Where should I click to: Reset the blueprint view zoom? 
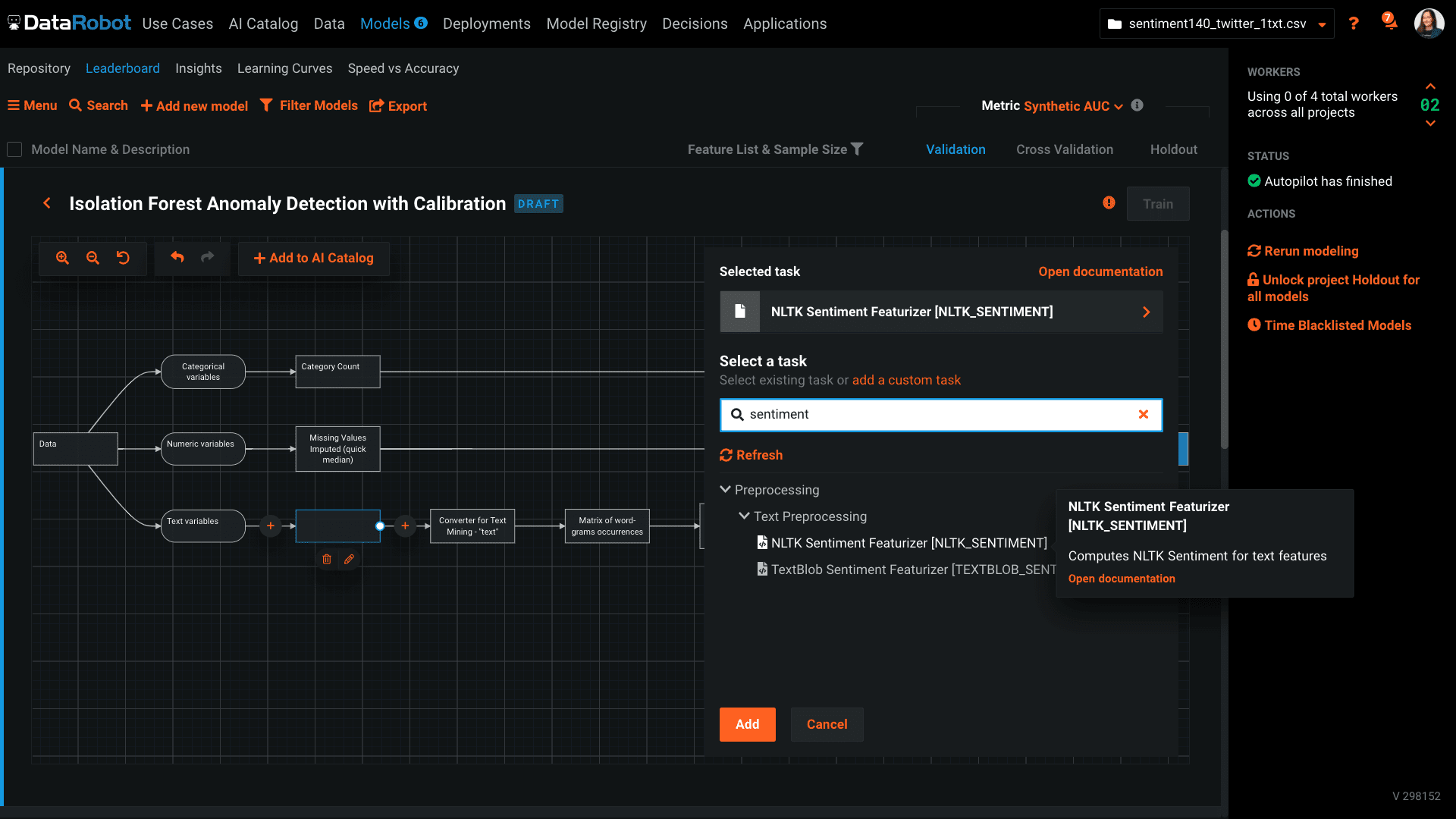(x=123, y=258)
